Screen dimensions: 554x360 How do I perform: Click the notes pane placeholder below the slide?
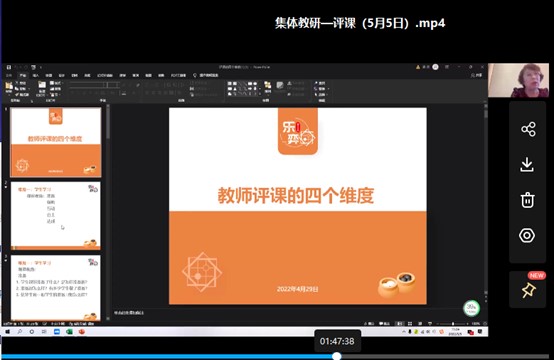[129, 313]
